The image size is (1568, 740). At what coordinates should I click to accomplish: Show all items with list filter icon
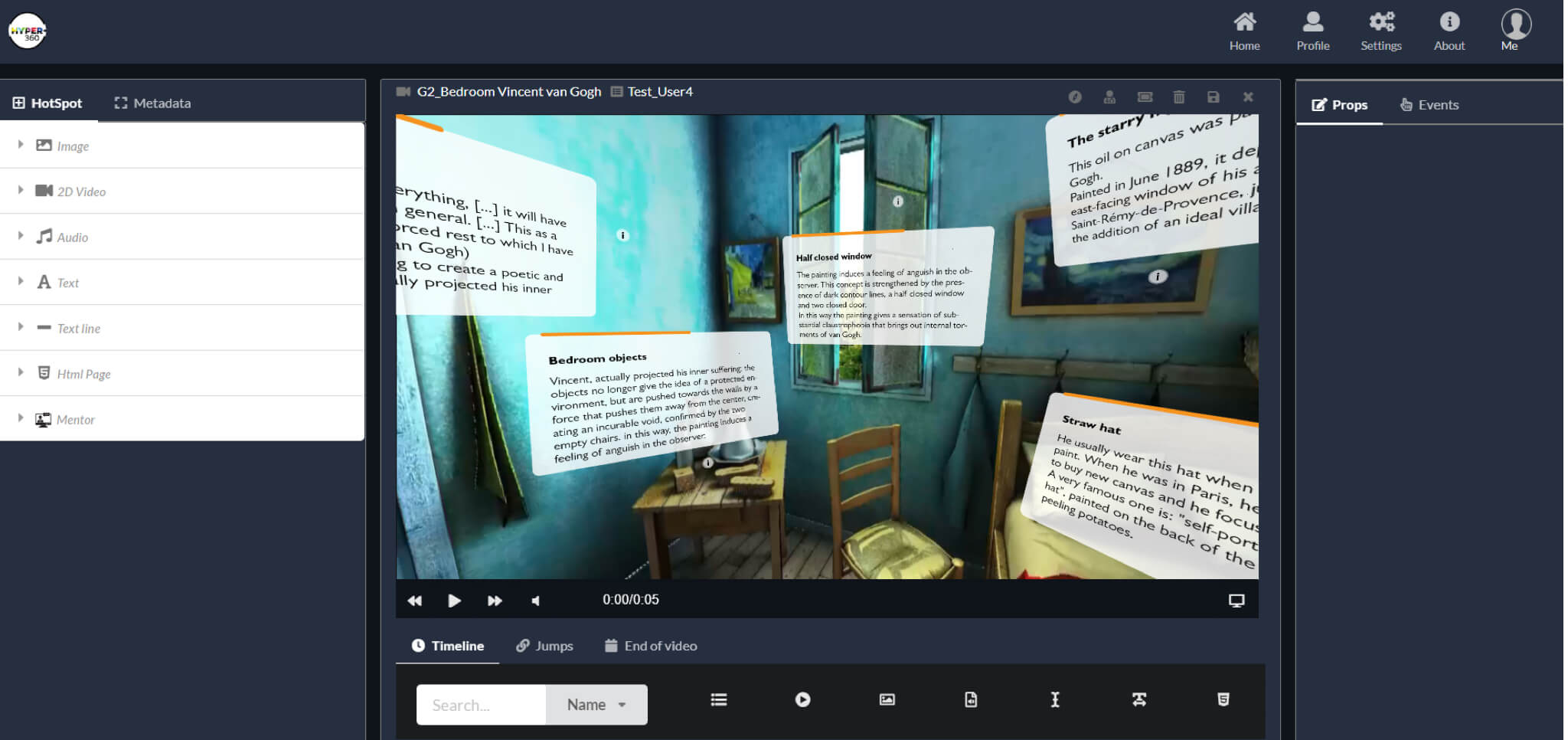pyautogui.click(x=718, y=699)
